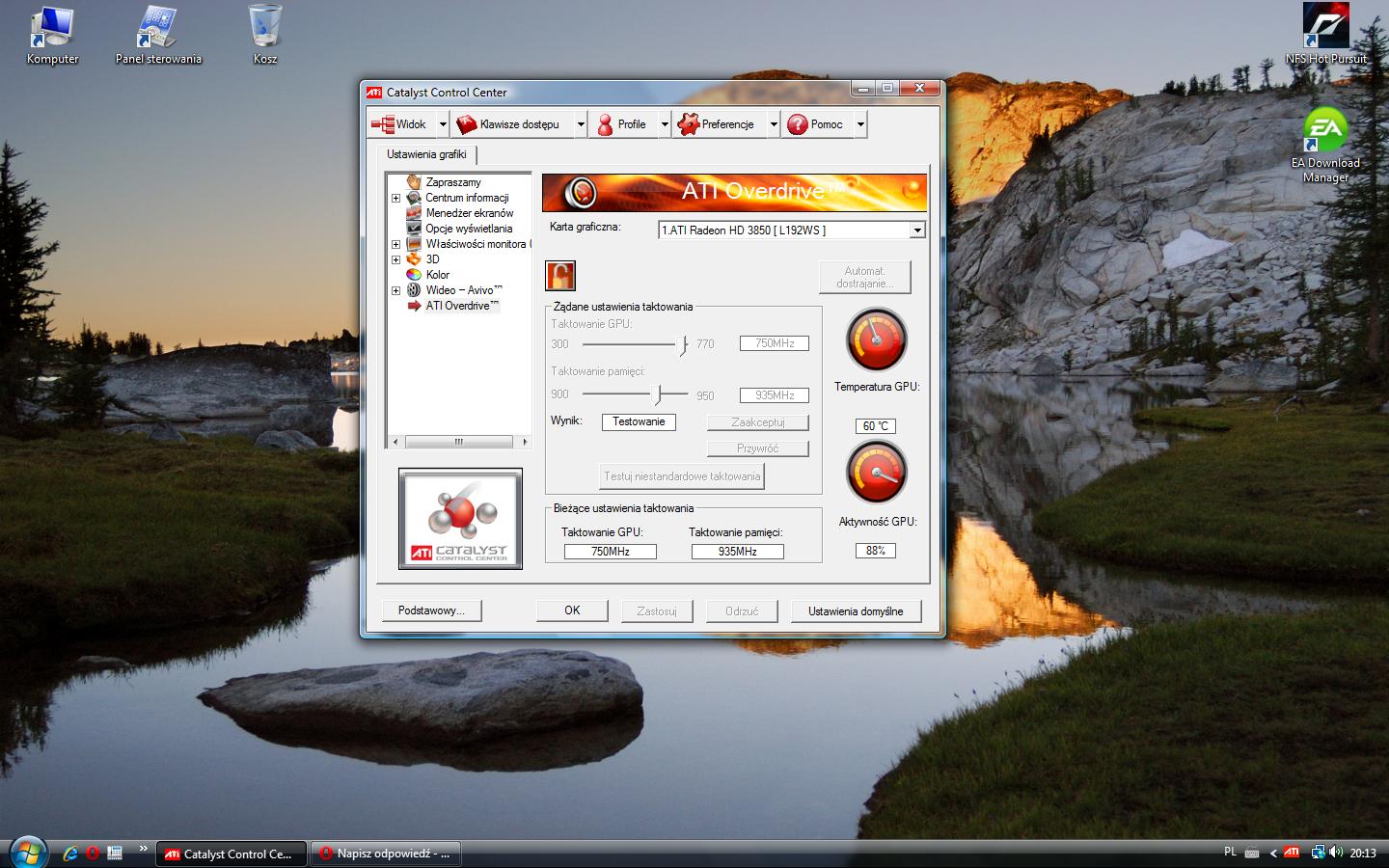This screenshot has height=868, width=1389.
Task: Open Menedżer ekranów in the tree
Action: 470,213
